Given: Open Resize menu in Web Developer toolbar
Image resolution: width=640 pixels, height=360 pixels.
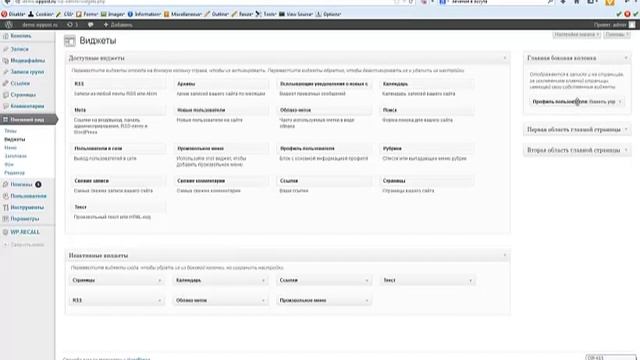Looking at the screenshot, I should pos(242,14).
